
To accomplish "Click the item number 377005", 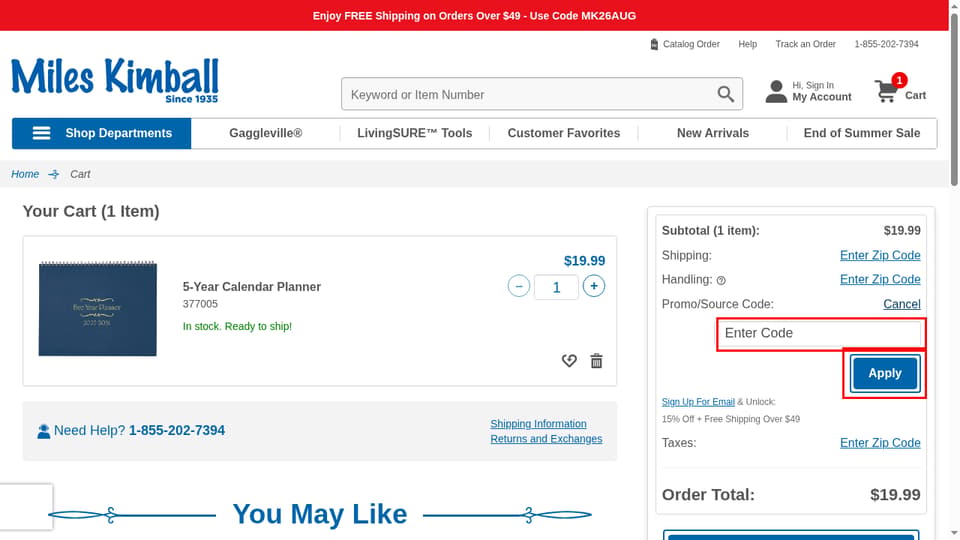I will coord(200,304).
